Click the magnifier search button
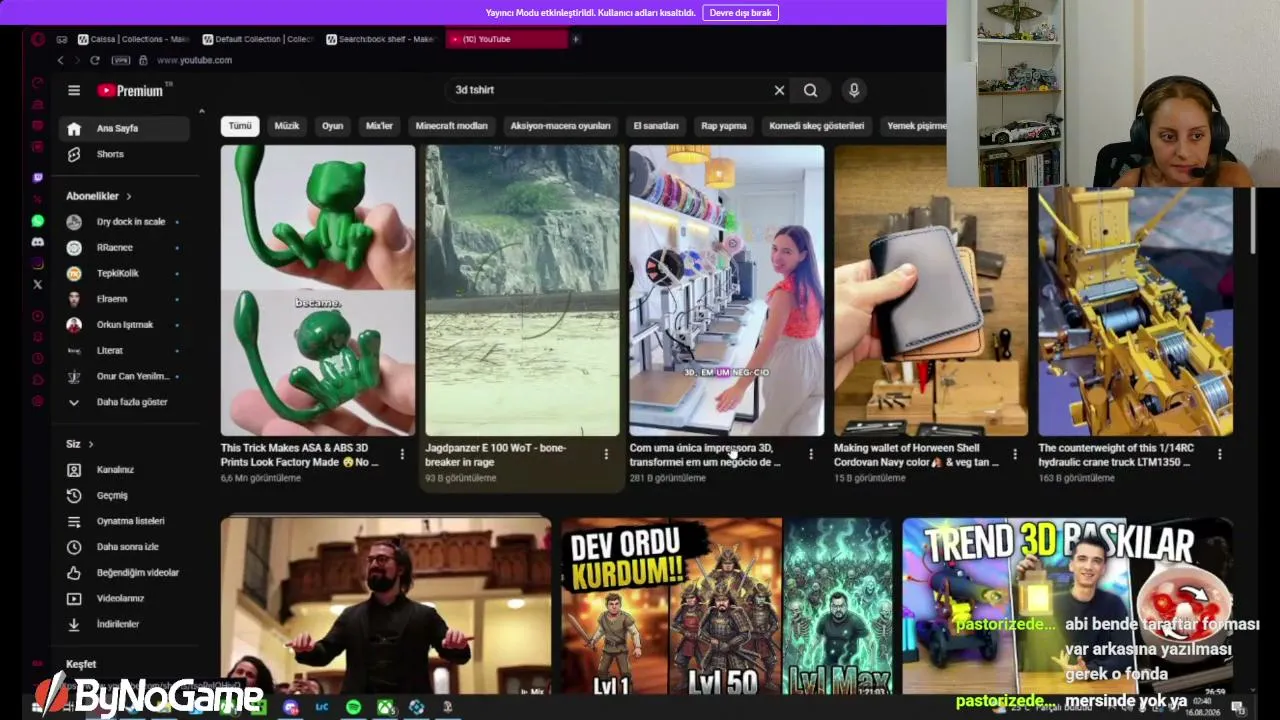 tap(810, 90)
